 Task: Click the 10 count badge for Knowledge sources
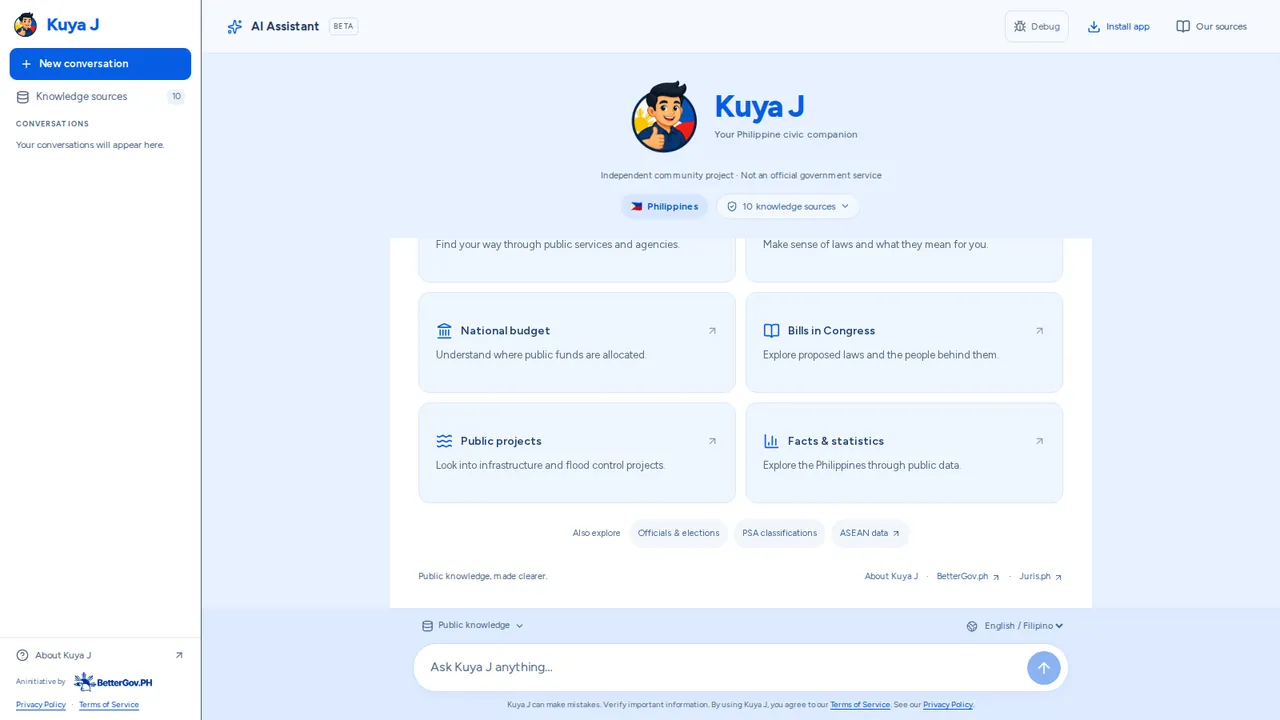point(176,97)
